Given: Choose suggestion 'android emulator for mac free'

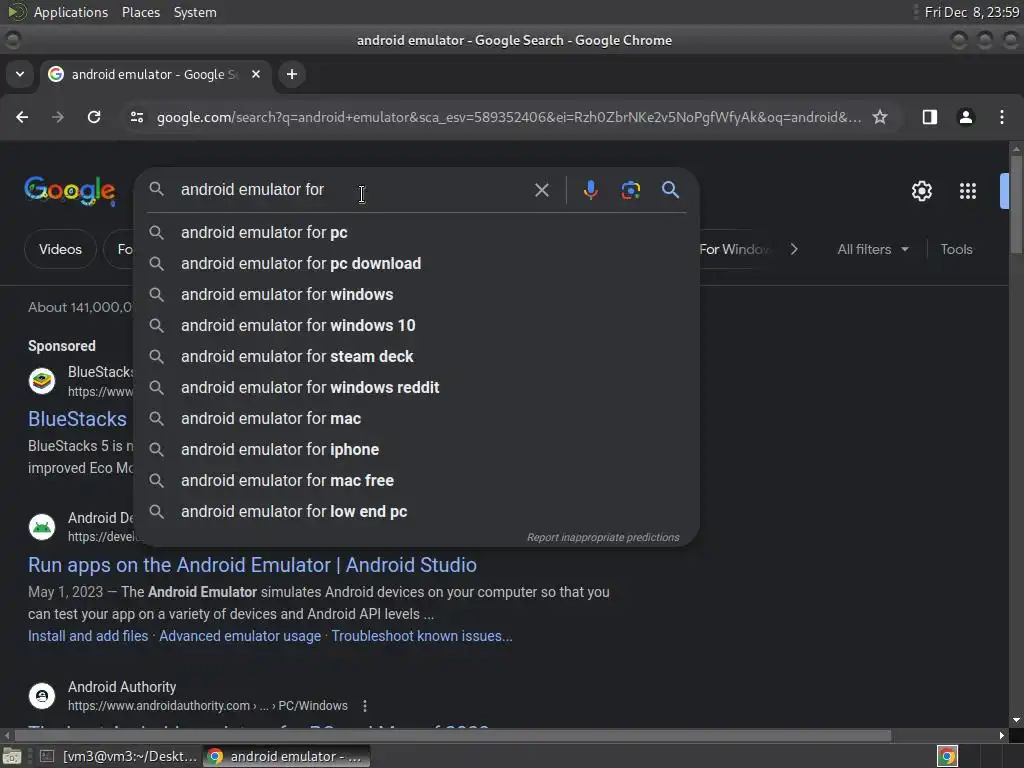Looking at the screenshot, I should click(x=416, y=481).
